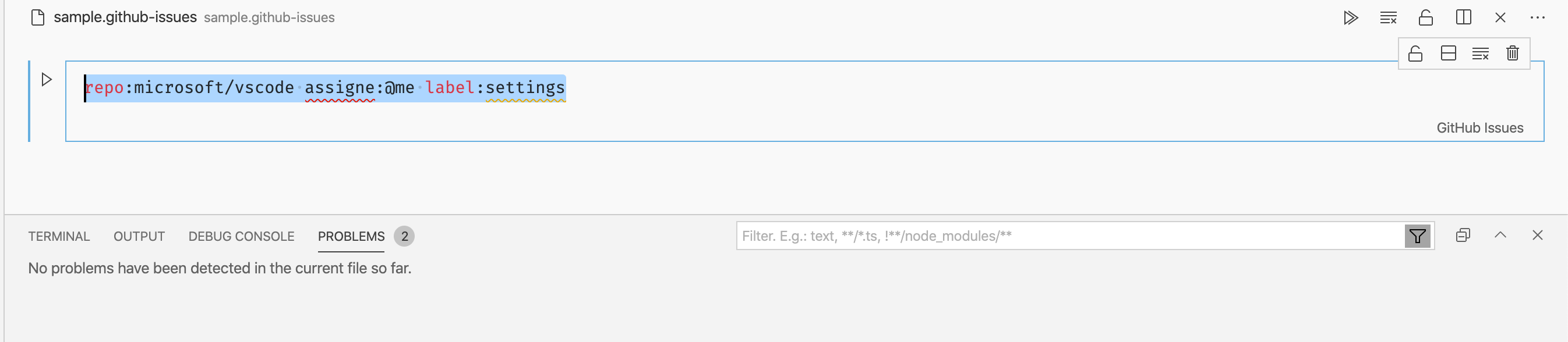Run the GitHub Issues query cell
Image resolution: width=1568 pixels, height=342 pixels.
point(45,78)
